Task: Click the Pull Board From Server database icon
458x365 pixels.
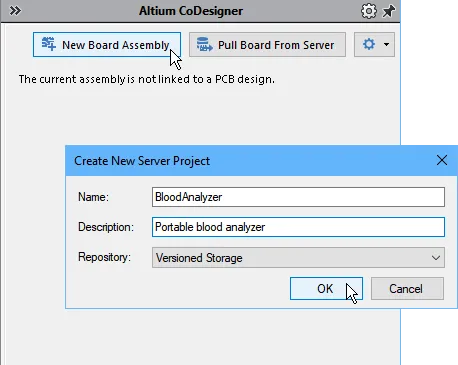Action: (x=204, y=44)
